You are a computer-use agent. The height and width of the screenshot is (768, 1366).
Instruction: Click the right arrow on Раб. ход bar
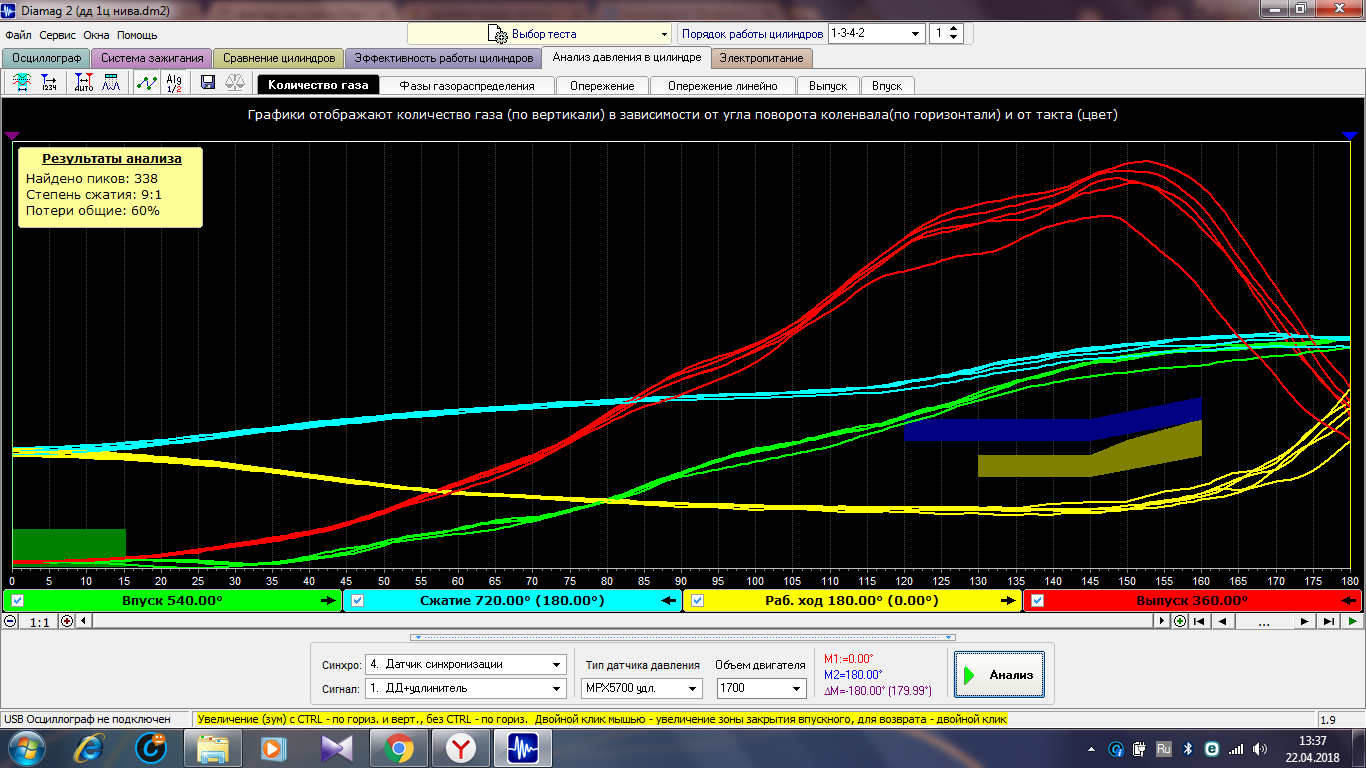pos(1007,601)
